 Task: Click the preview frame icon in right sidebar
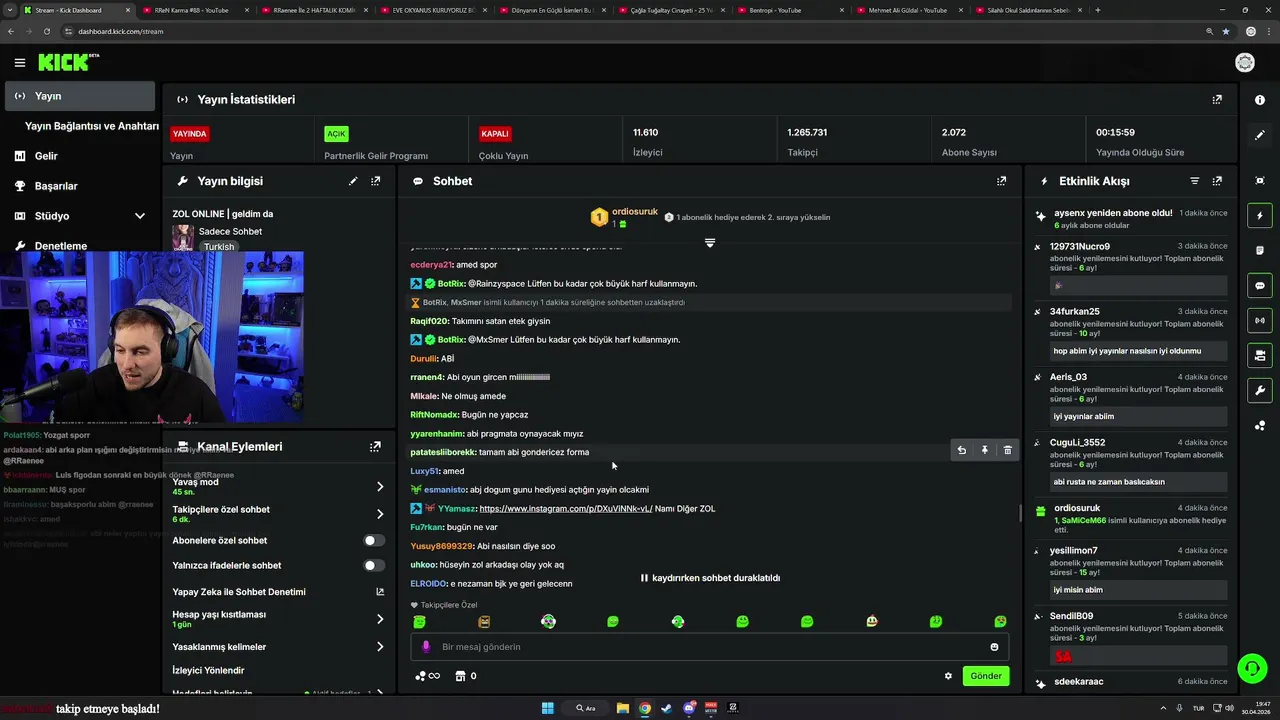(1260, 180)
